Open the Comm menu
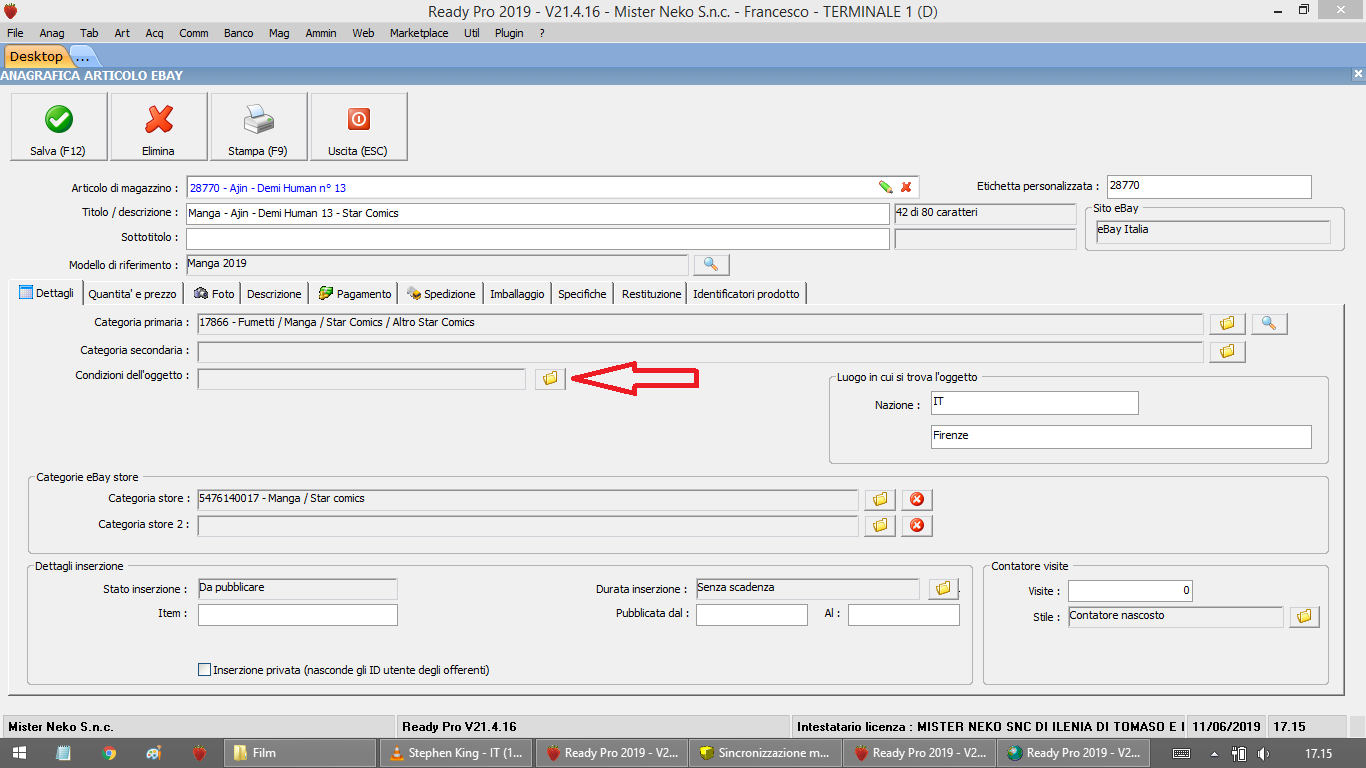The width and height of the screenshot is (1366, 768). [194, 33]
